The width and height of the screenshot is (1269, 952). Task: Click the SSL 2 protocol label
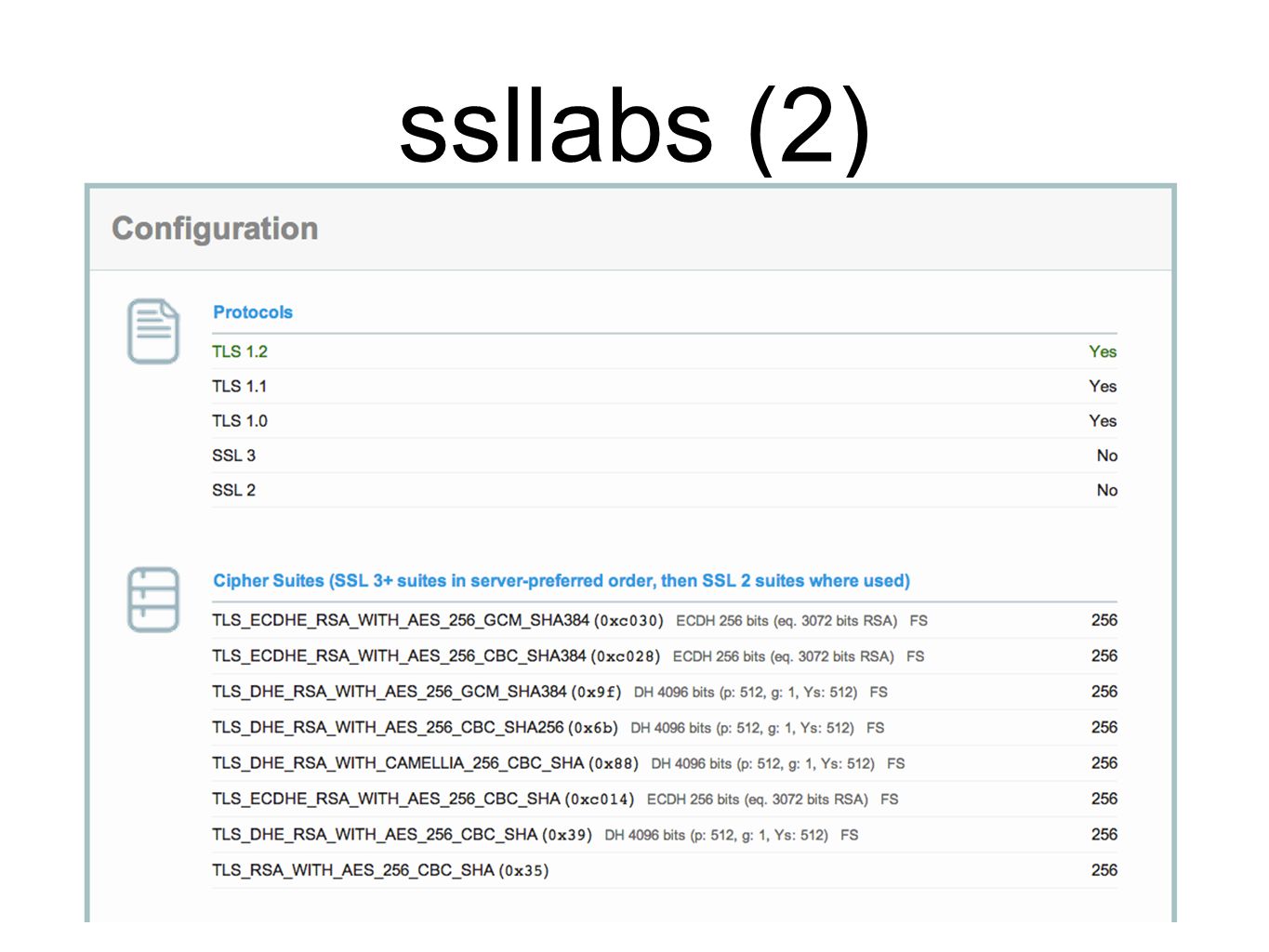(233, 490)
